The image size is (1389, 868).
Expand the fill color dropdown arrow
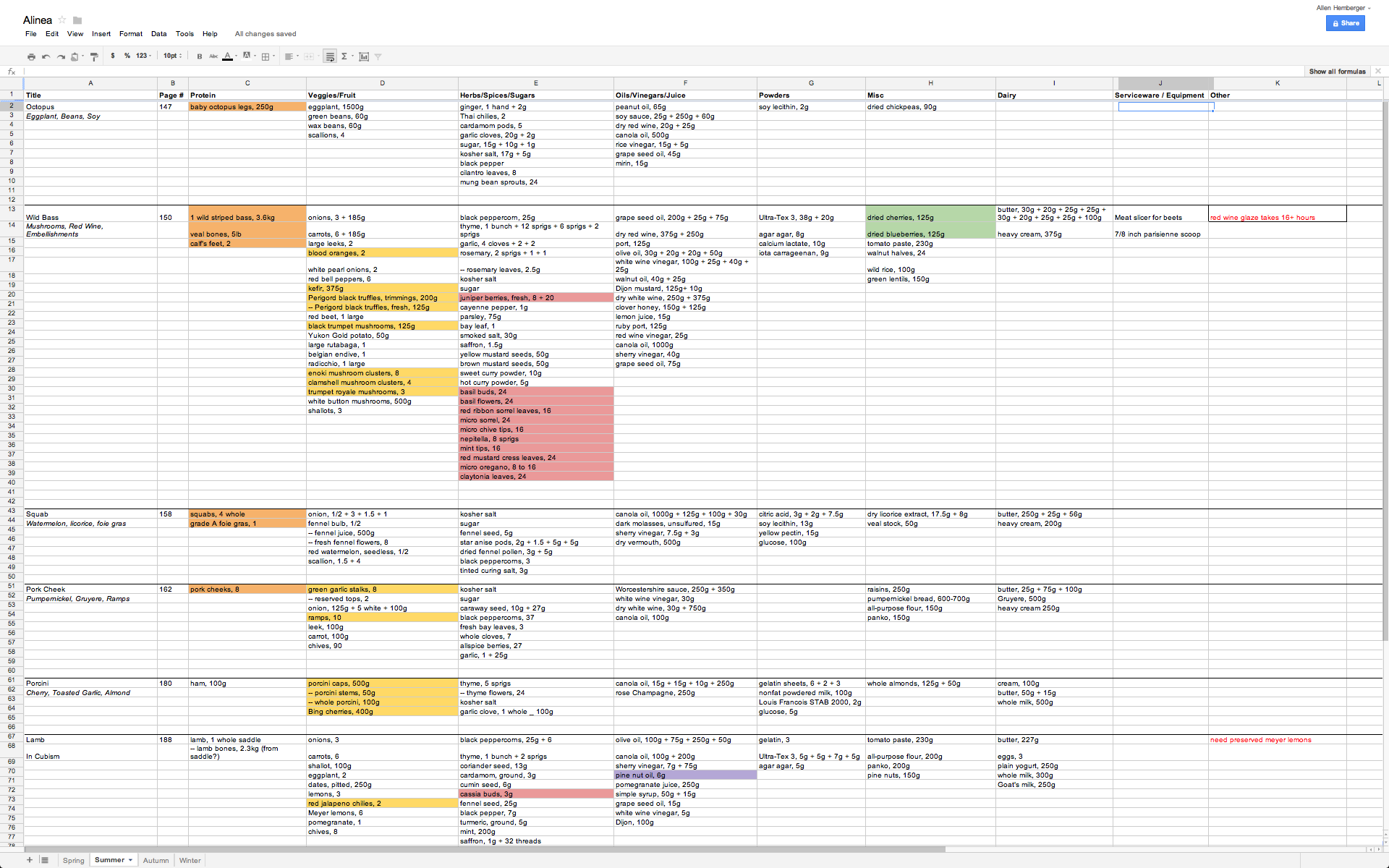pyautogui.click(x=255, y=56)
